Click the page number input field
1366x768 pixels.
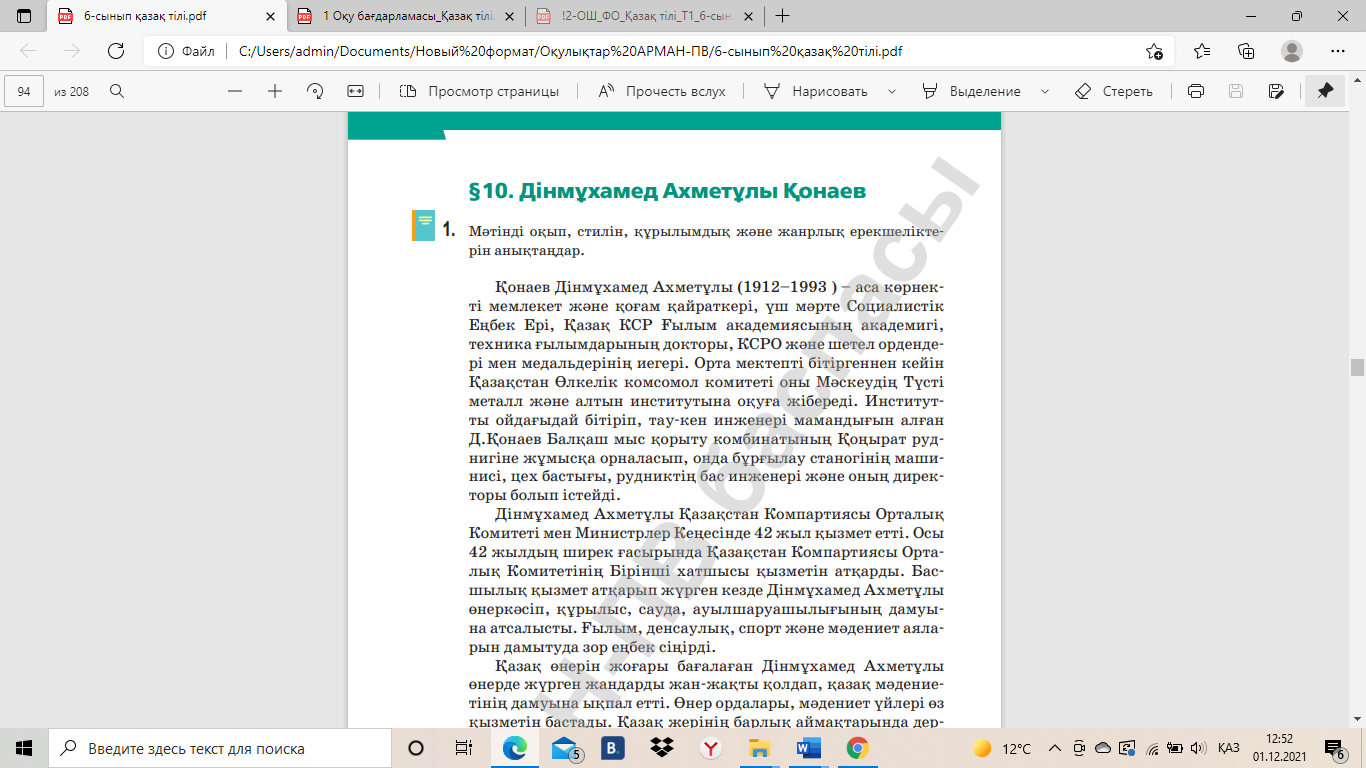(x=25, y=91)
